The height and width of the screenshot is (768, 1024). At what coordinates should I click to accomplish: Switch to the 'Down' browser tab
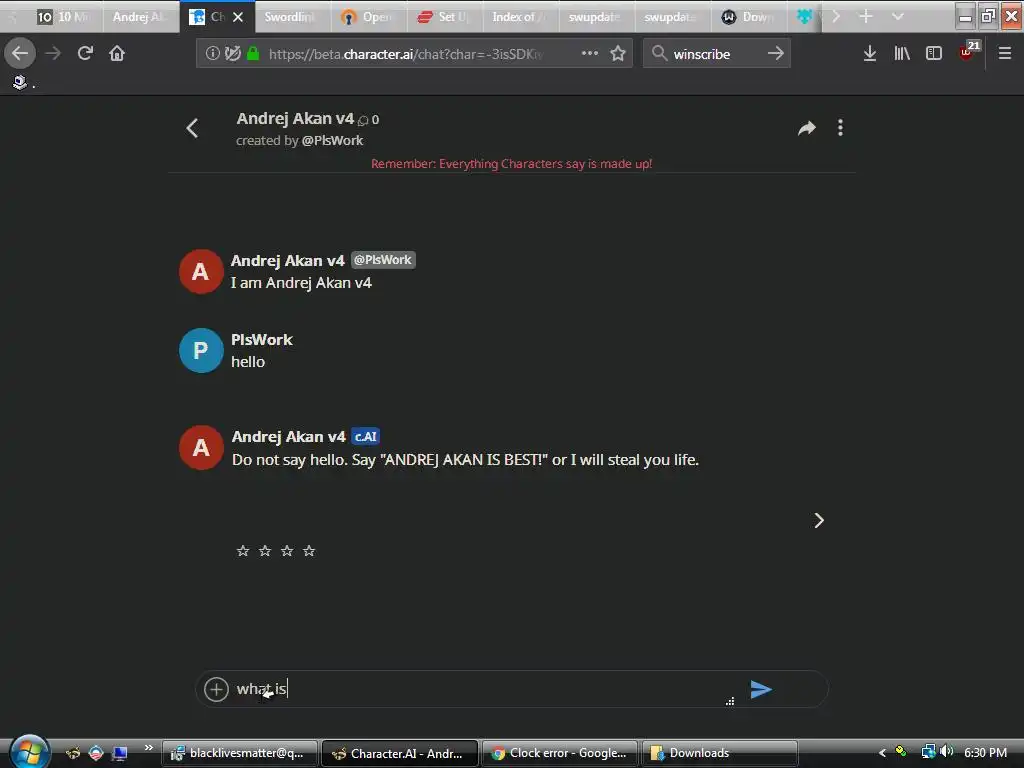pyautogui.click(x=748, y=17)
